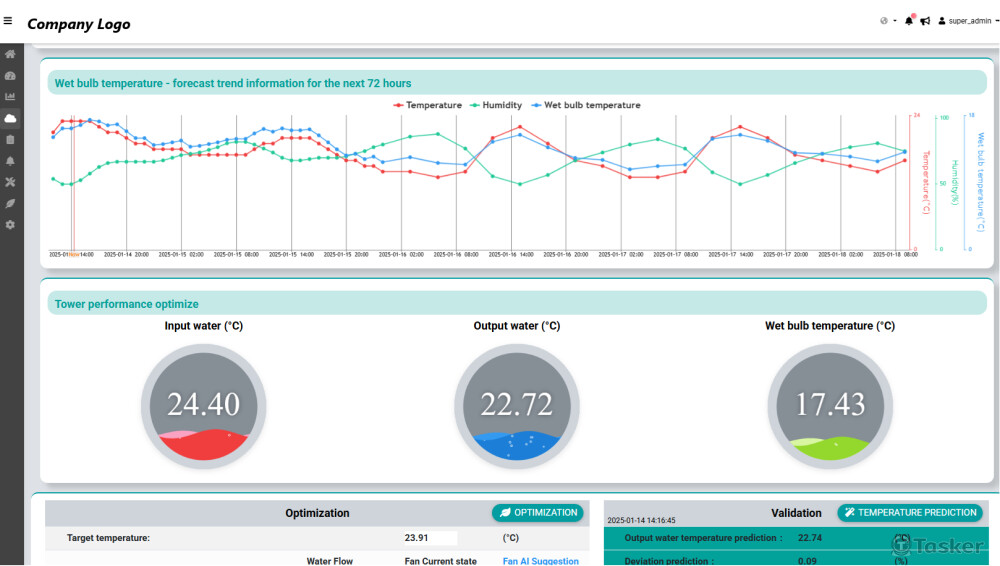Toggle the Humidity legend series
Viewport: 1000px width, 566px height.
497,105
